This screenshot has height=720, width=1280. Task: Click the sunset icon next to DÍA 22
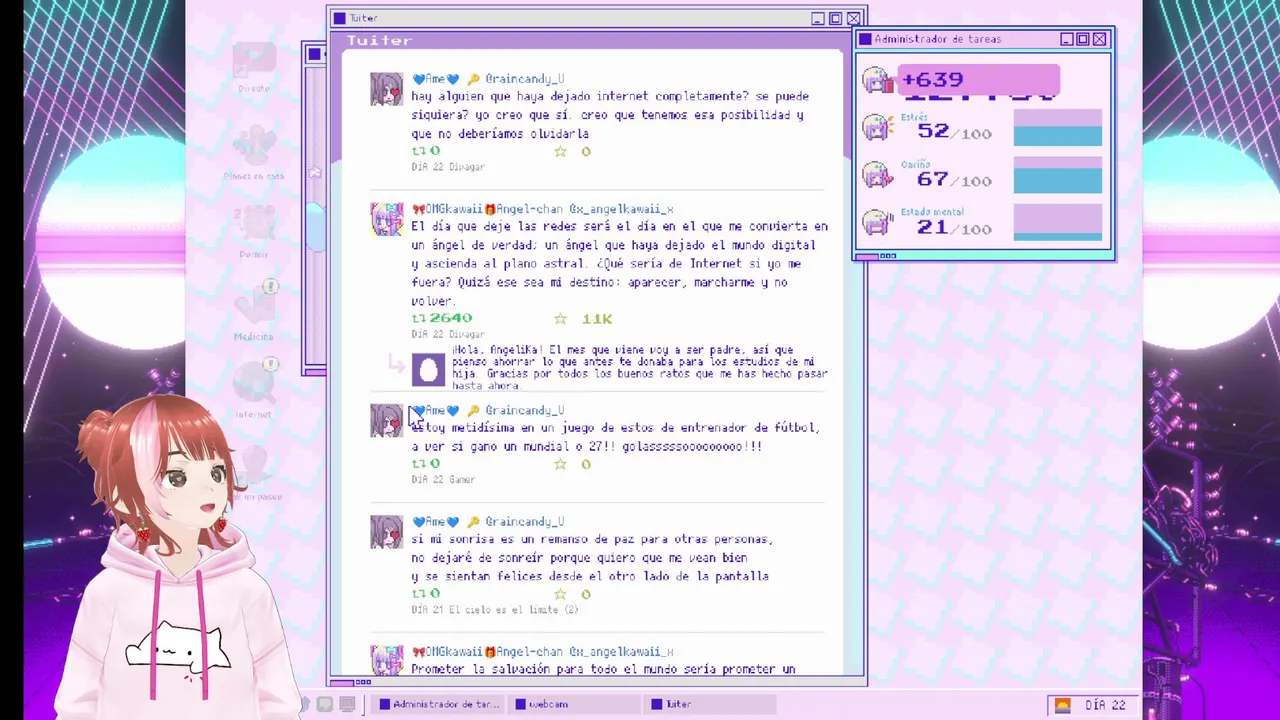tap(1062, 705)
